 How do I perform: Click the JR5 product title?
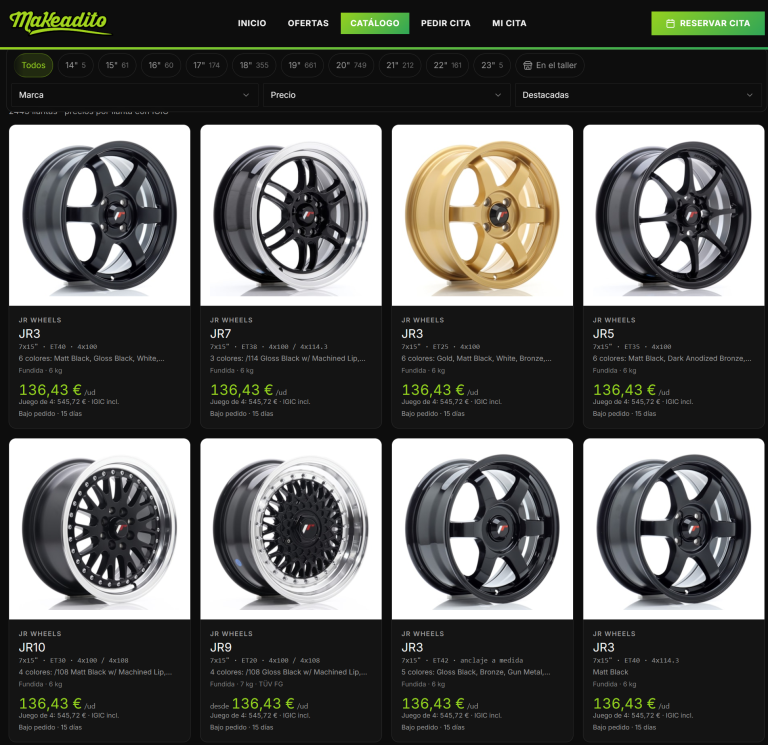click(x=603, y=334)
